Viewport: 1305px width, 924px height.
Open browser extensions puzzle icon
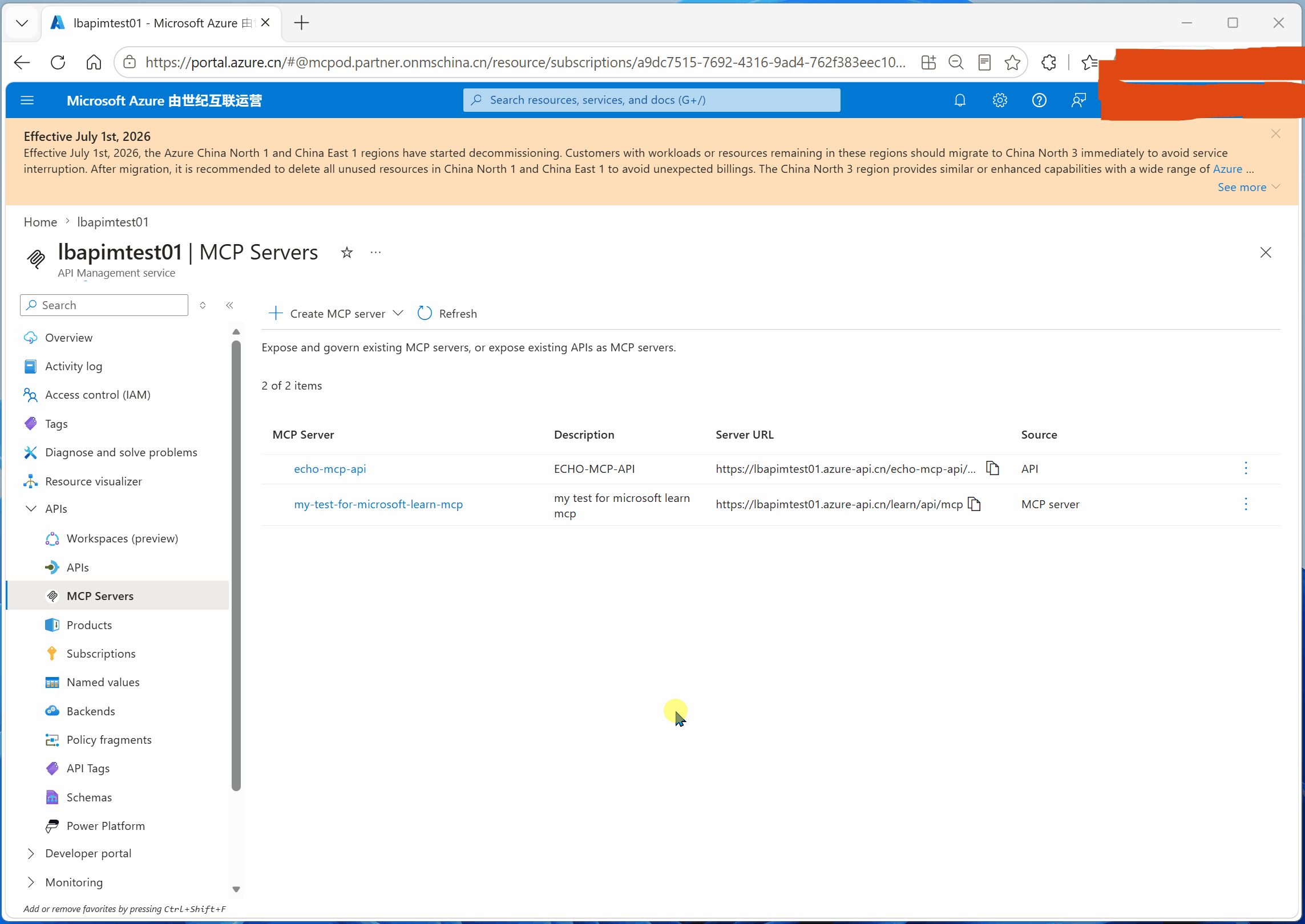(1049, 62)
